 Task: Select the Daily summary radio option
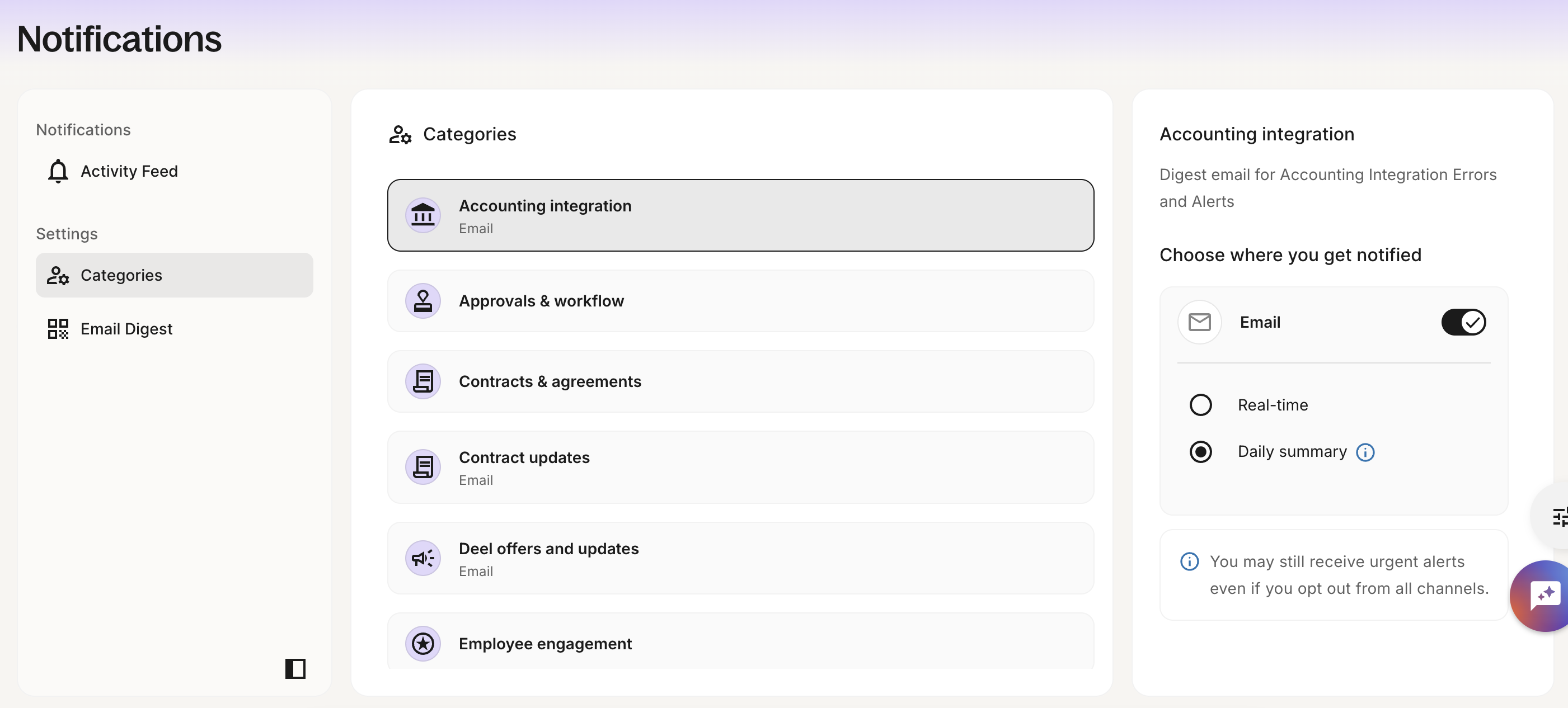[1200, 452]
